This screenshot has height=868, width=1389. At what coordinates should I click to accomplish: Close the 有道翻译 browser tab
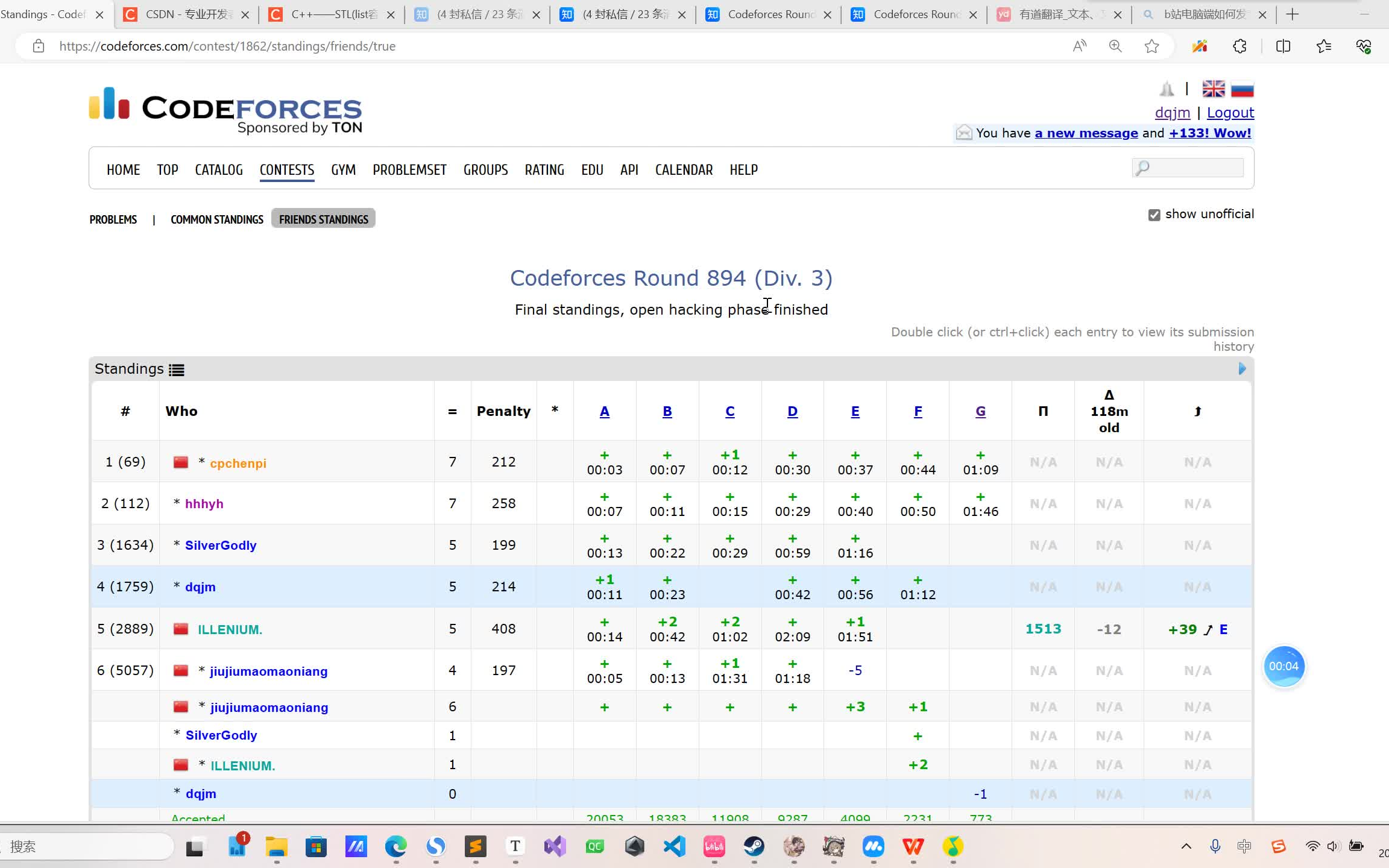coord(1117,14)
